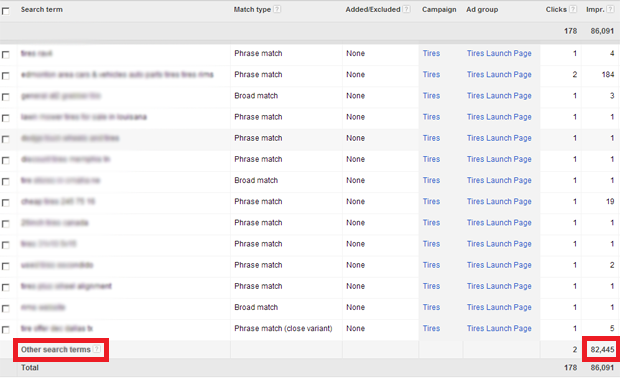Image resolution: width=620 pixels, height=379 pixels.
Task: Click the Match type help icon
Action: pos(277,9)
